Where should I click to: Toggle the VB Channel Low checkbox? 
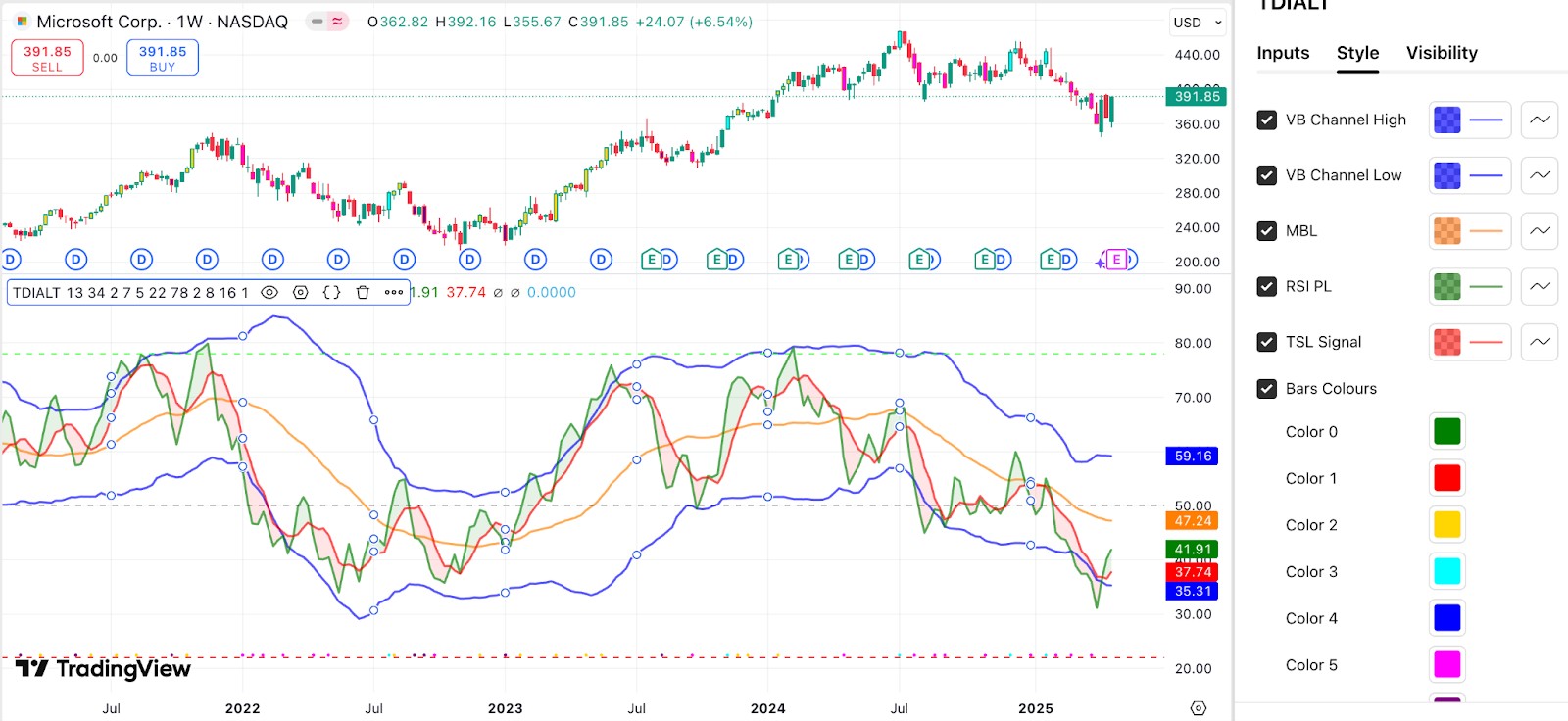coord(1267,175)
